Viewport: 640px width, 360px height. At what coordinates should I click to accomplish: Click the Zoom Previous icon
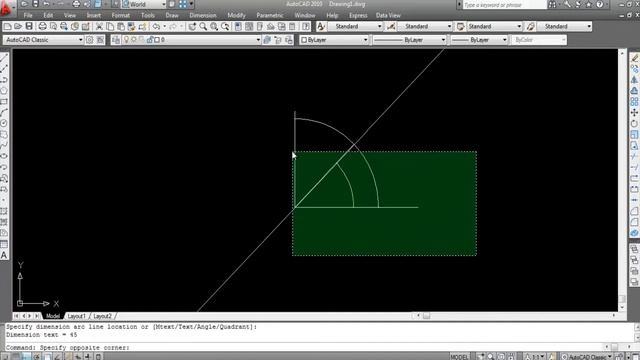225,27
